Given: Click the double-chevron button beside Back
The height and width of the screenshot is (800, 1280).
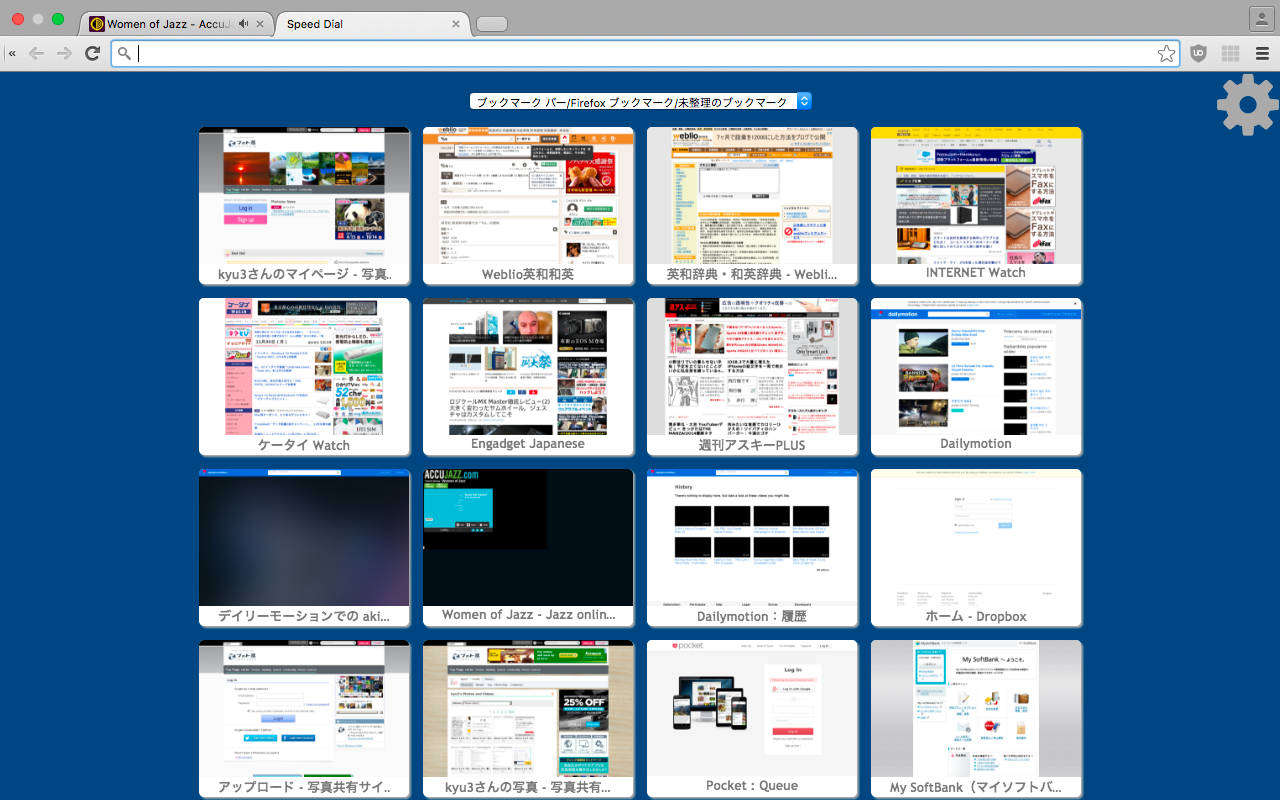Looking at the screenshot, I should pos(12,54).
